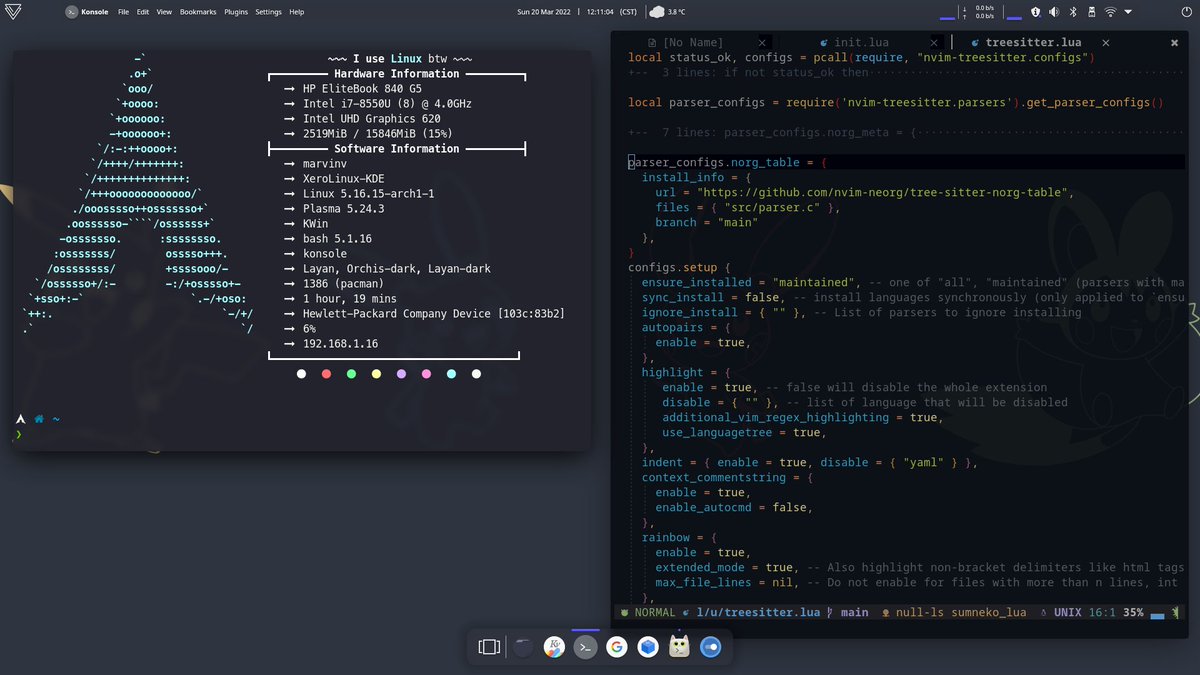Click the green color dot in neofetch
The height and width of the screenshot is (675, 1200).
[x=351, y=374]
